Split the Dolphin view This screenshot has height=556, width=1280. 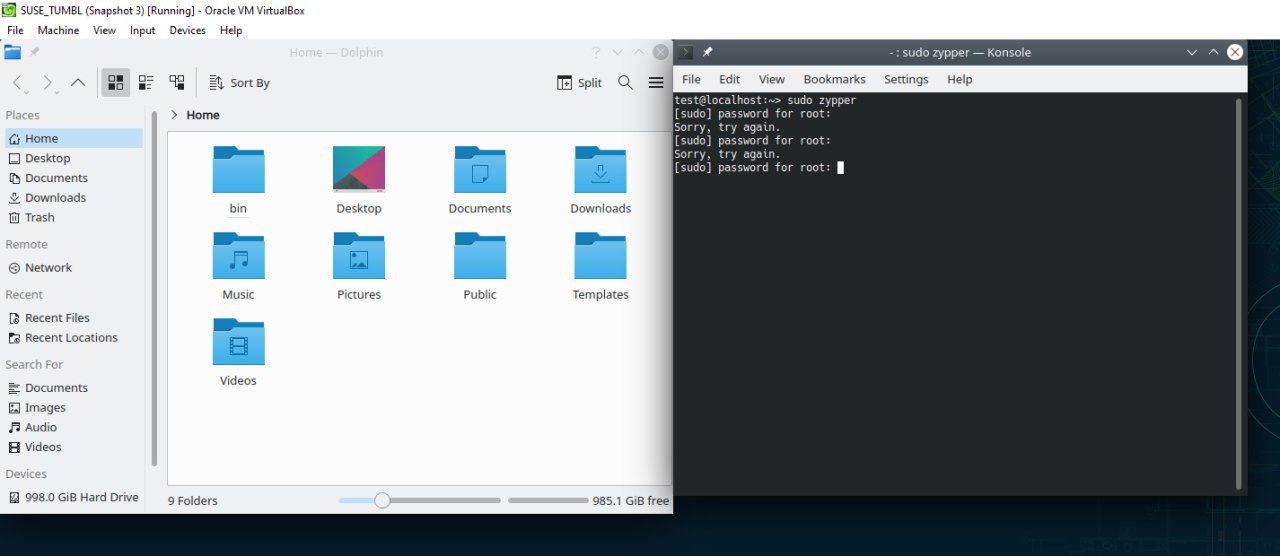pos(579,83)
